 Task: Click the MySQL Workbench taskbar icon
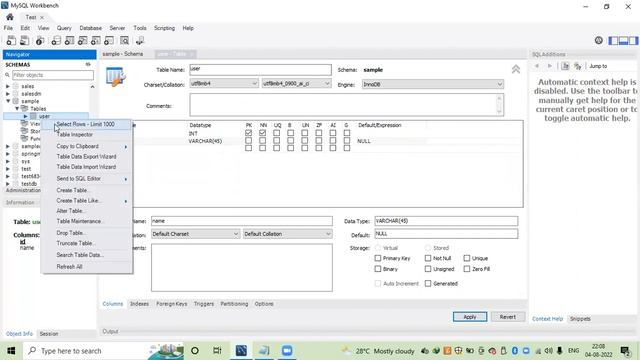coord(241,351)
